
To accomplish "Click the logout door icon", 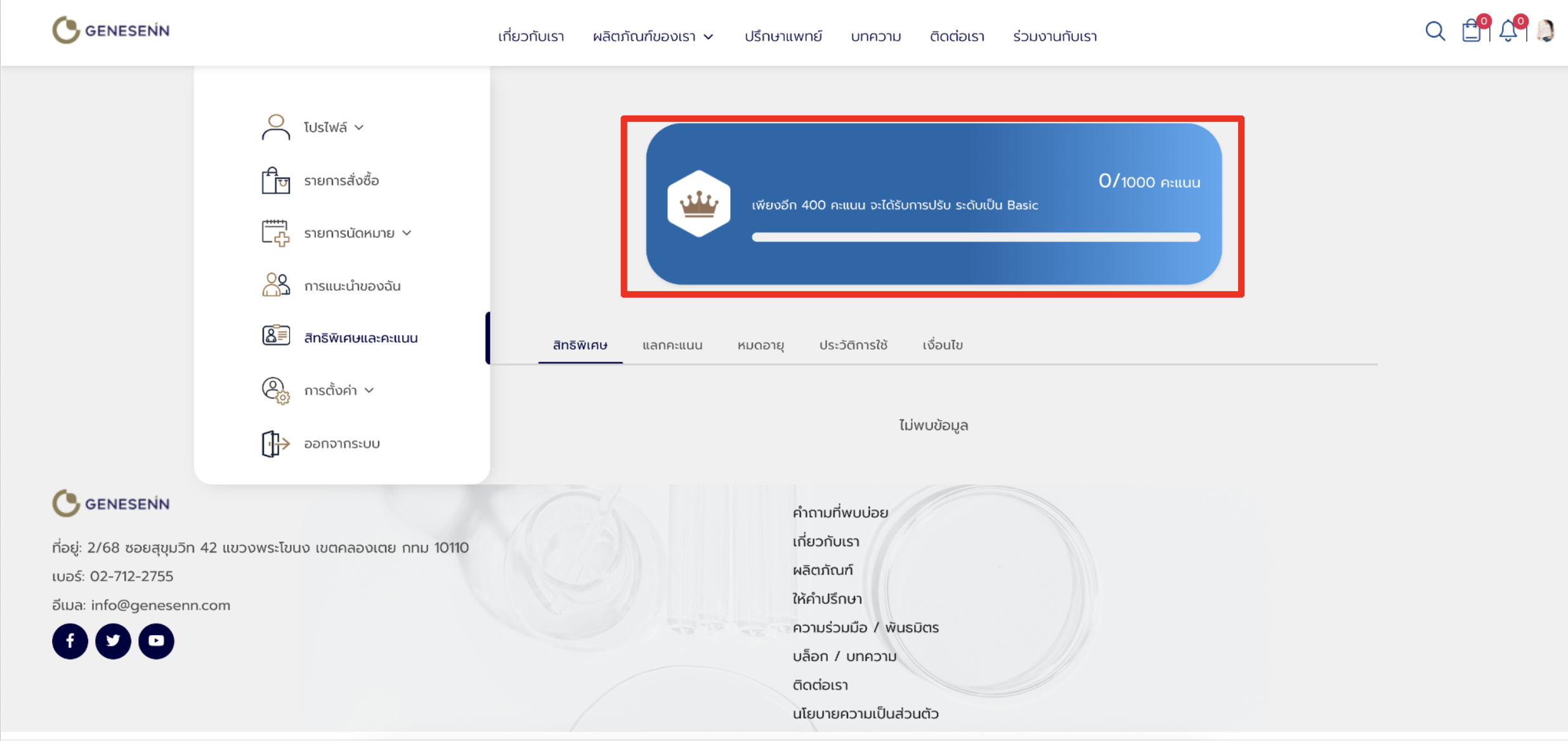I will point(275,443).
